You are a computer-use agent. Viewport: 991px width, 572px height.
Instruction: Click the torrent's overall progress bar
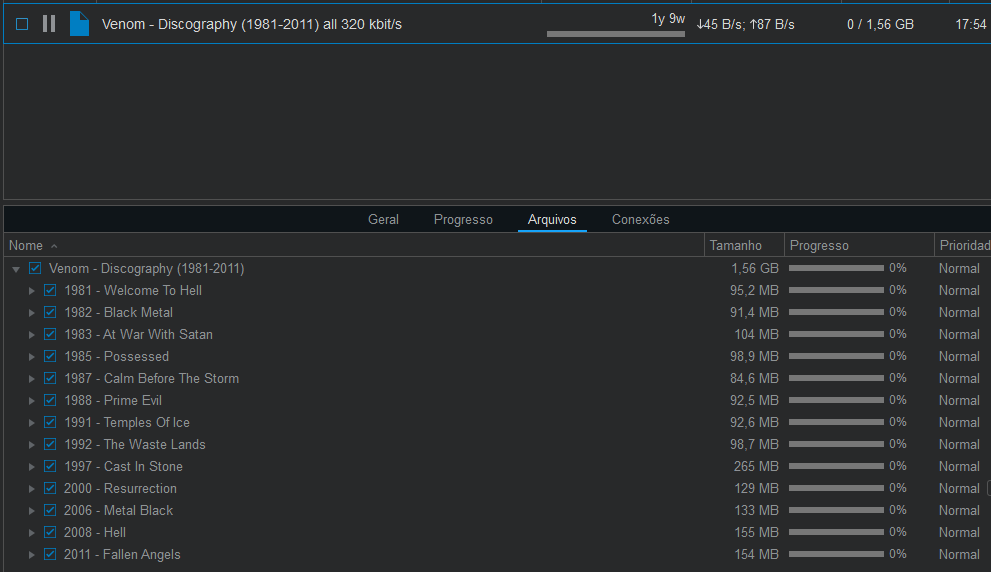(x=616, y=34)
